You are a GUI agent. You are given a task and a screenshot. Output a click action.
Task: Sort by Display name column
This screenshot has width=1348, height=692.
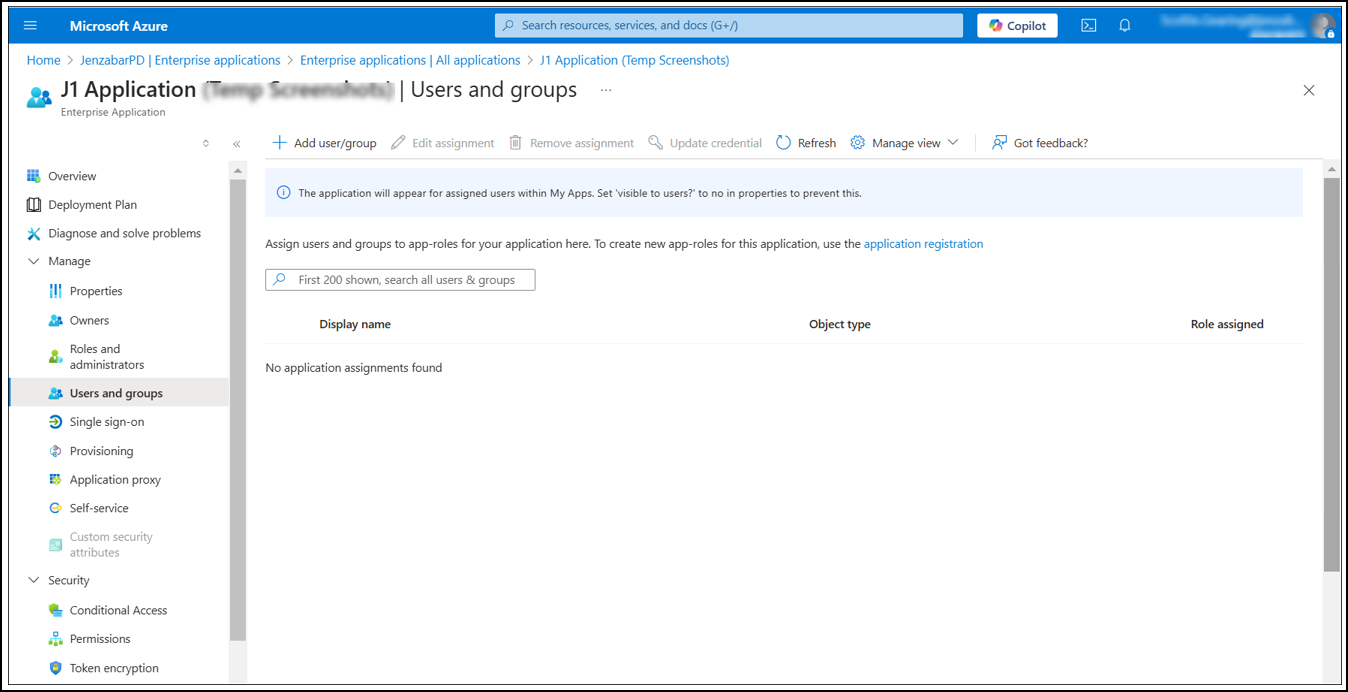pyautogui.click(x=355, y=324)
